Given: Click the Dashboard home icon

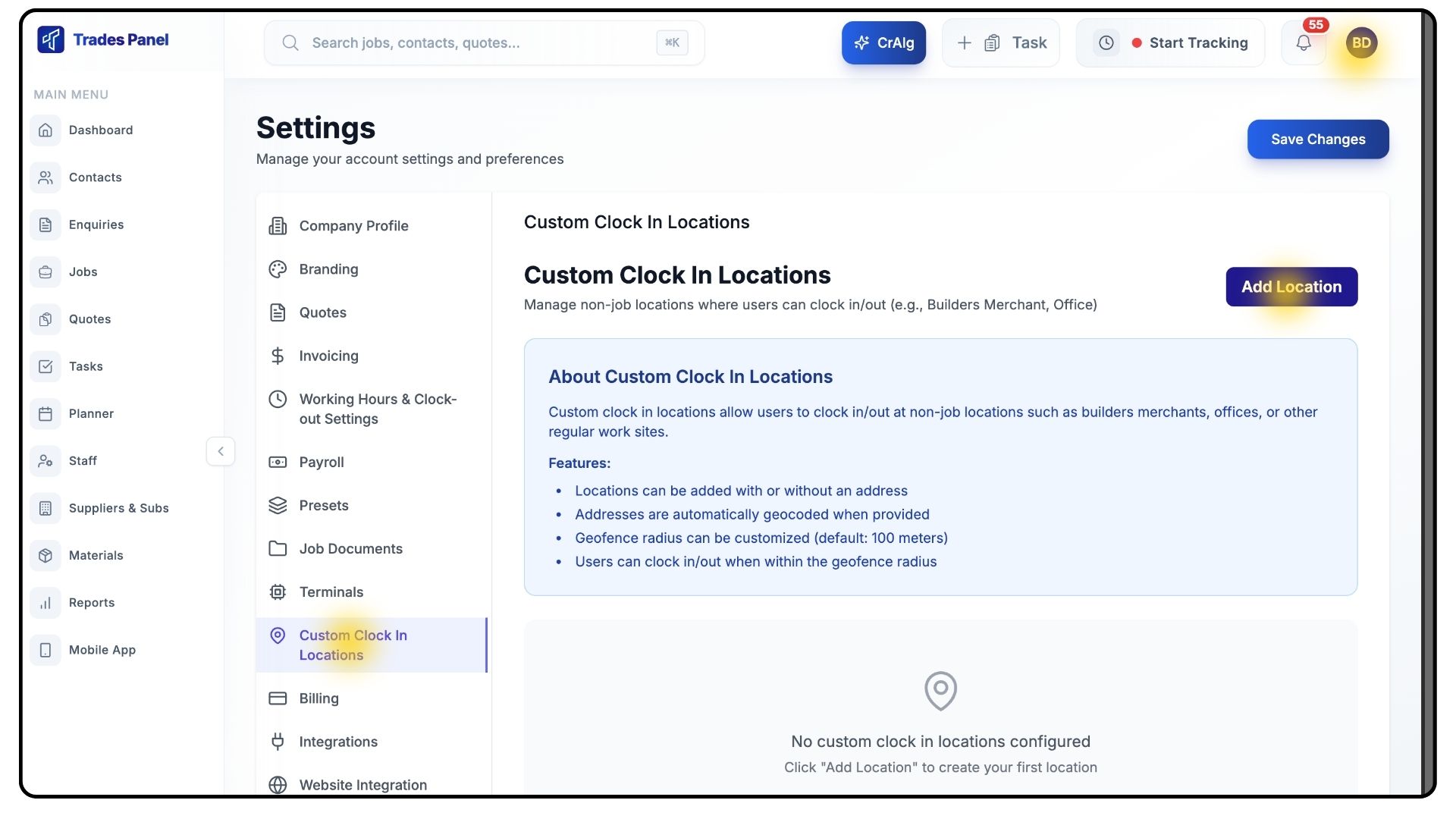Looking at the screenshot, I should [45, 130].
